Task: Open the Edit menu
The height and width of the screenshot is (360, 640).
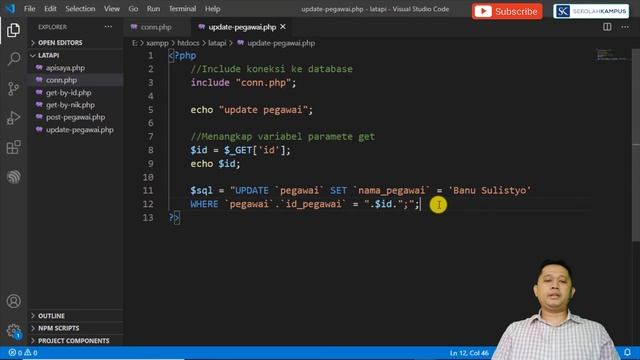Action: [50, 9]
